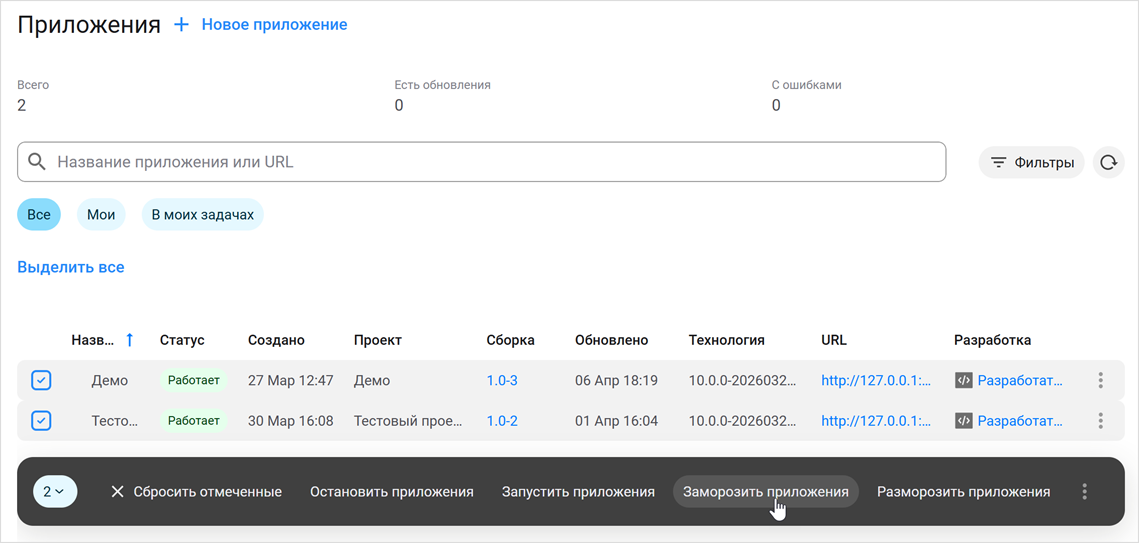Click Остановить приложения in action bar

392,491
